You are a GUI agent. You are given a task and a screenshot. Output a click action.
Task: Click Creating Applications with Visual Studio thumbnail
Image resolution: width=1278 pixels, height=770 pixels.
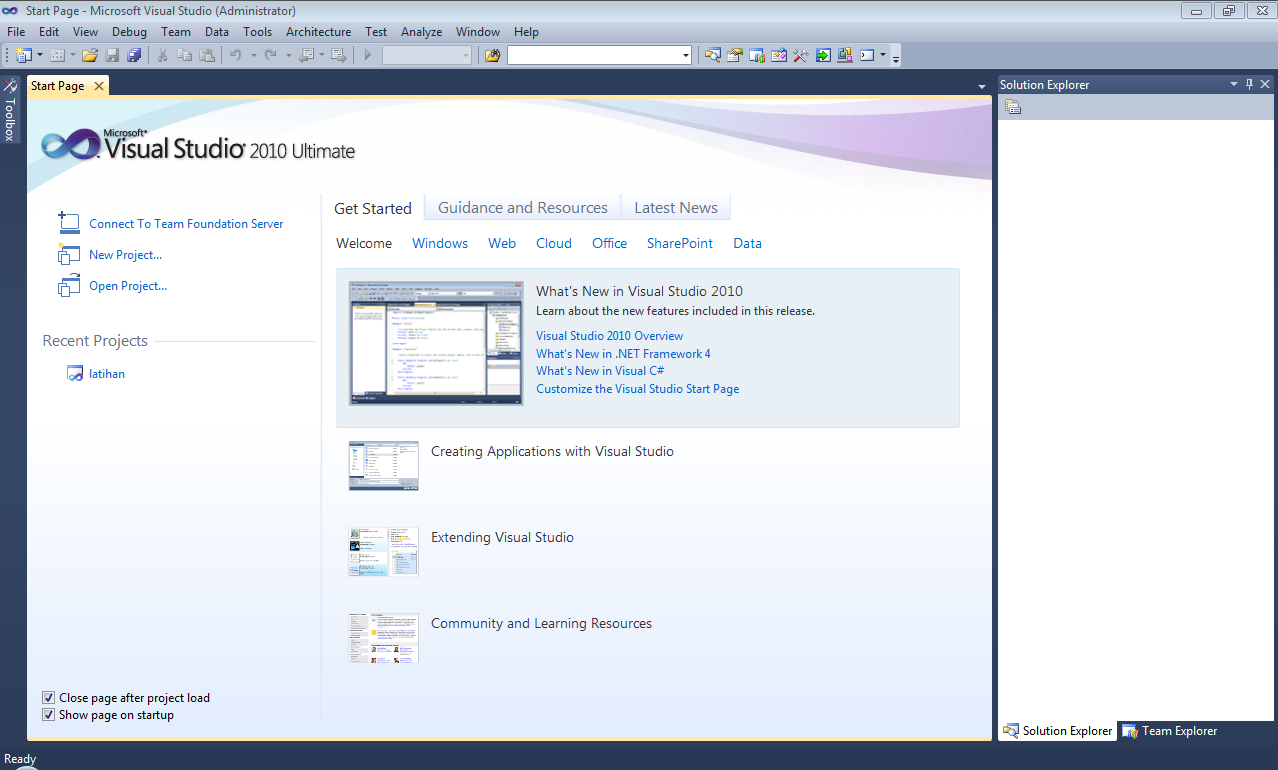point(384,466)
